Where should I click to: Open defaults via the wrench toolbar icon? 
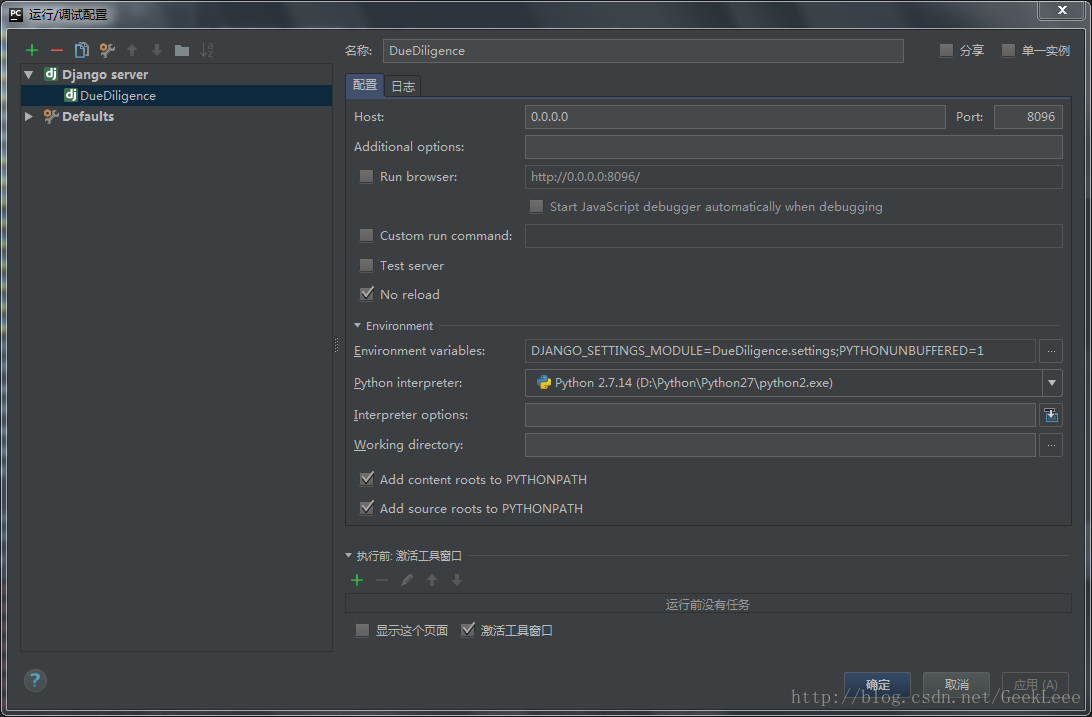(107, 50)
